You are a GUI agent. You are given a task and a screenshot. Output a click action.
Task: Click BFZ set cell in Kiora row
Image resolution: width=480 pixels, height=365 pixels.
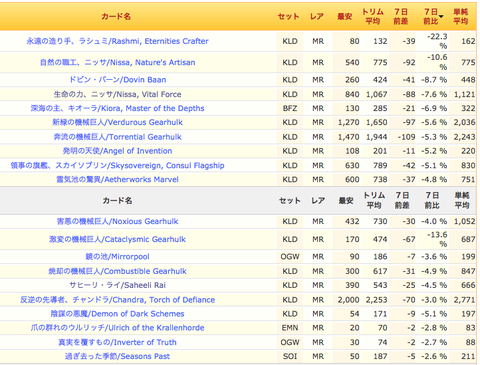tap(290, 108)
